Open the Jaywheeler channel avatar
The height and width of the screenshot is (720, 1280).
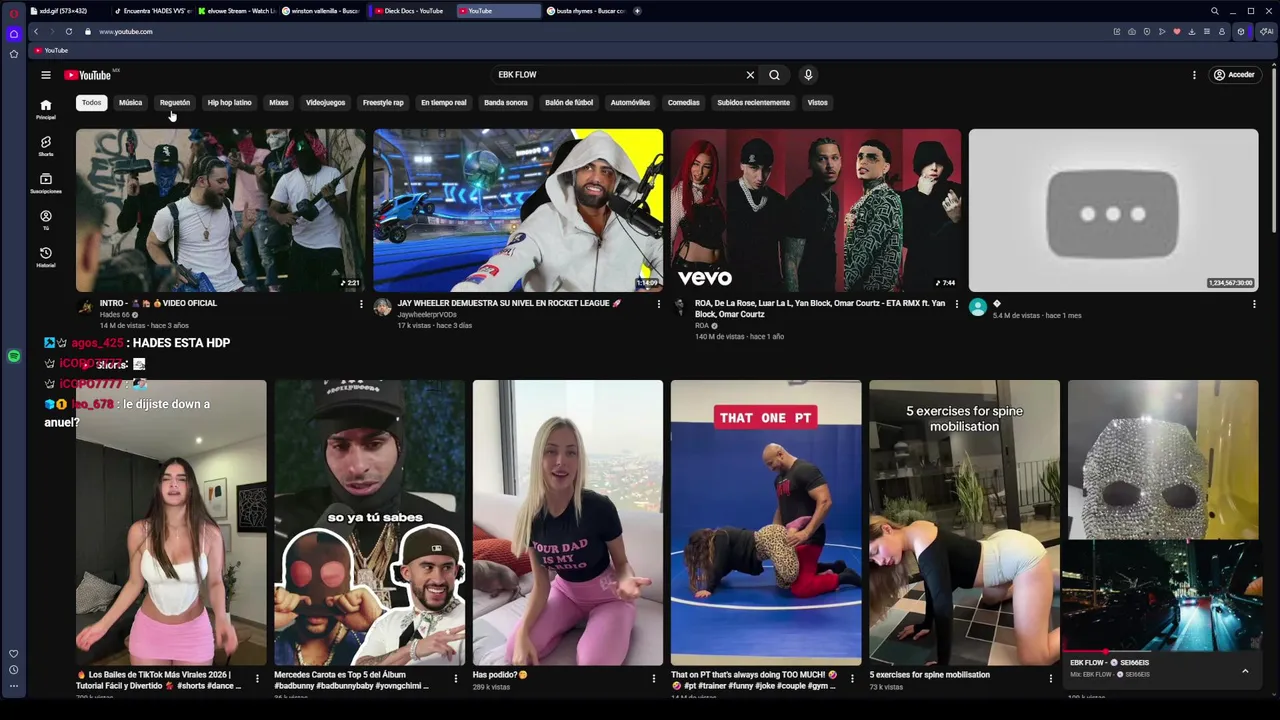(x=382, y=308)
